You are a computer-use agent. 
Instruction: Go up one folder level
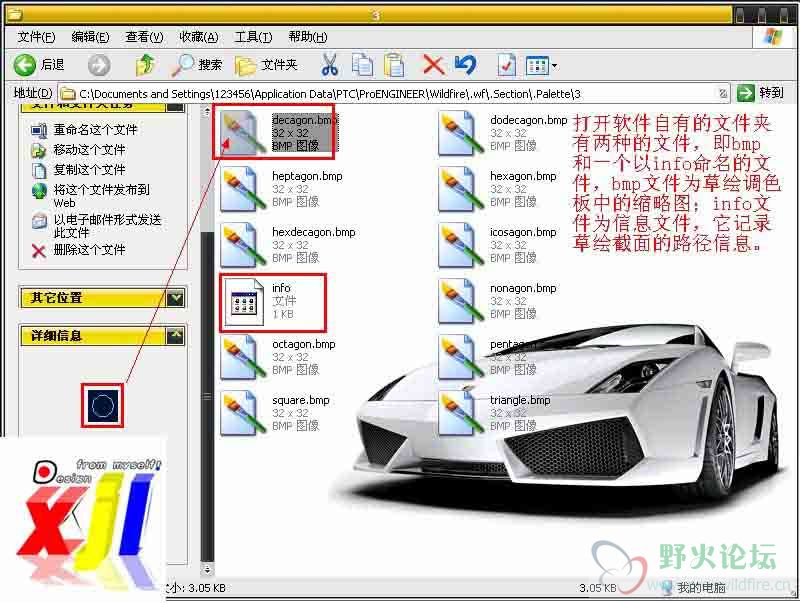click(x=145, y=65)
